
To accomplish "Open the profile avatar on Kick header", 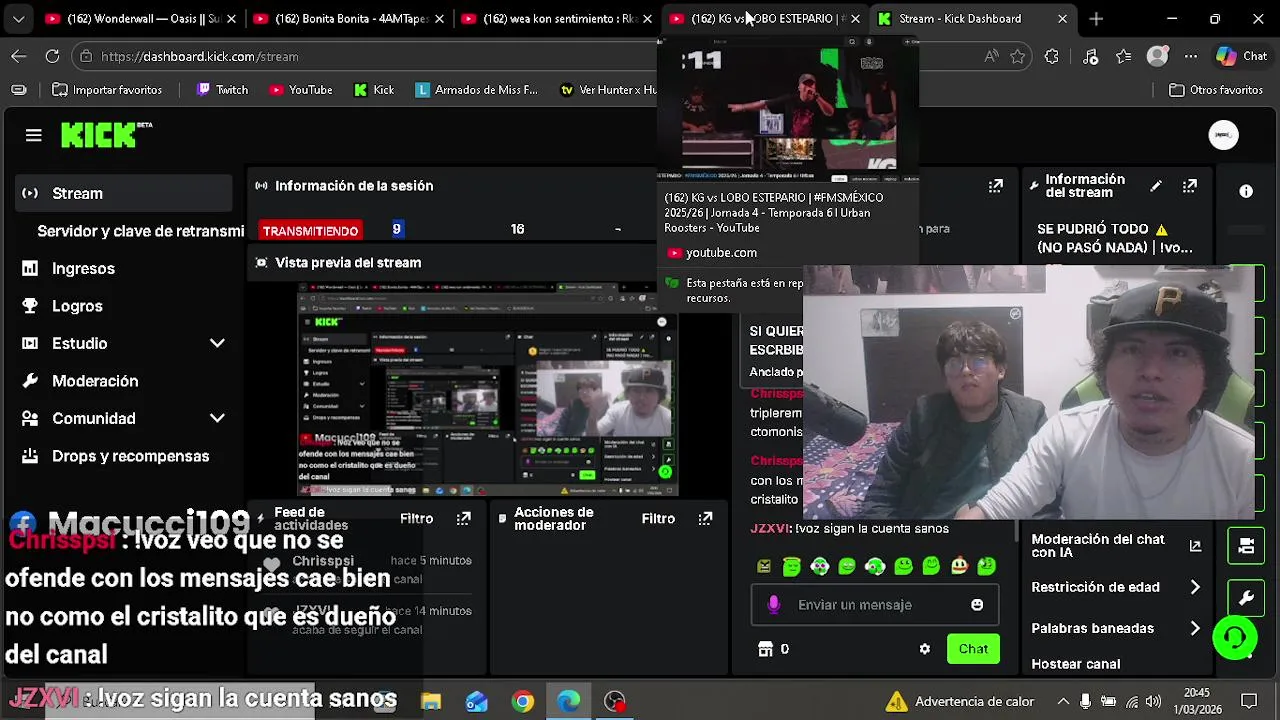I will [1224, 135].
